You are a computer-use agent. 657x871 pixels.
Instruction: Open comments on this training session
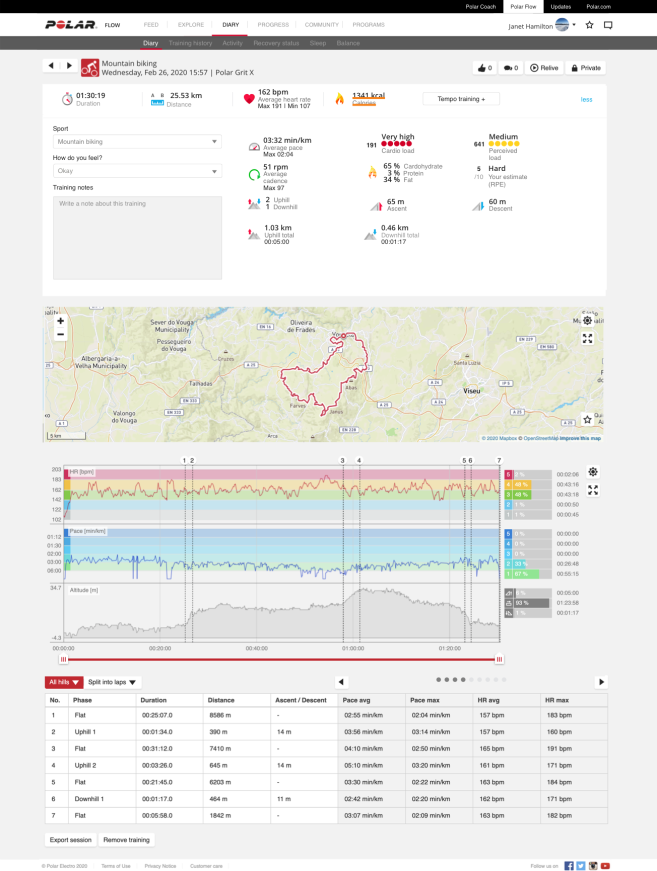(x=511, y=68)
